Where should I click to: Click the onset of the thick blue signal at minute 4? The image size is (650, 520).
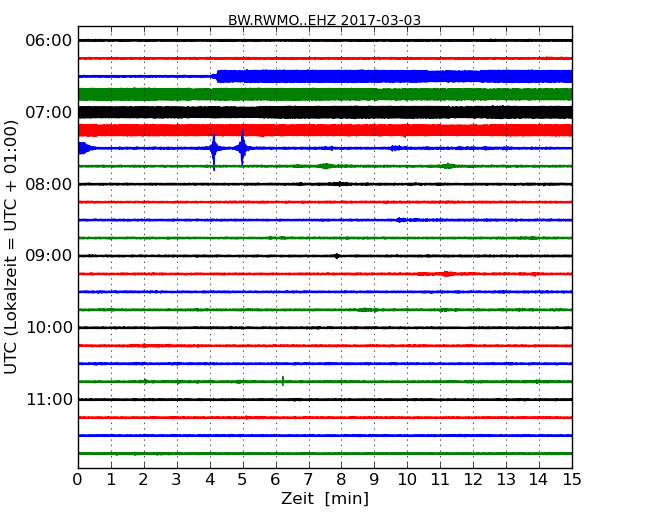pyautogui.click(x=216, y=76)
